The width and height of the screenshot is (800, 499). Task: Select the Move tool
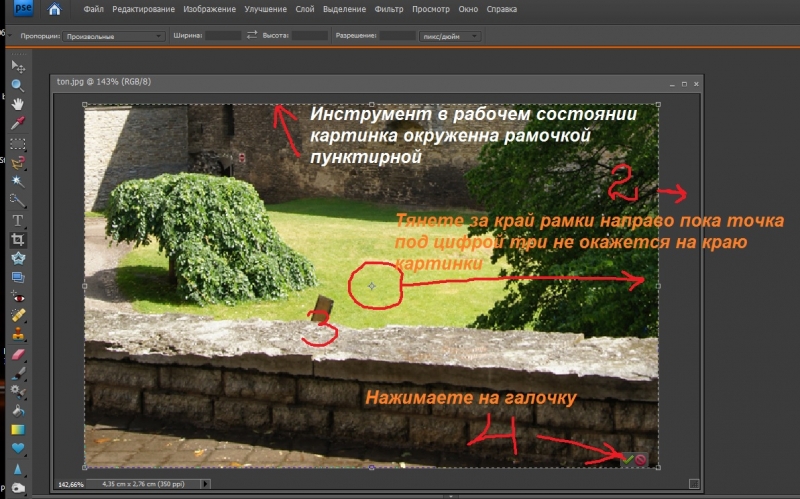click(x=17, y=66)
